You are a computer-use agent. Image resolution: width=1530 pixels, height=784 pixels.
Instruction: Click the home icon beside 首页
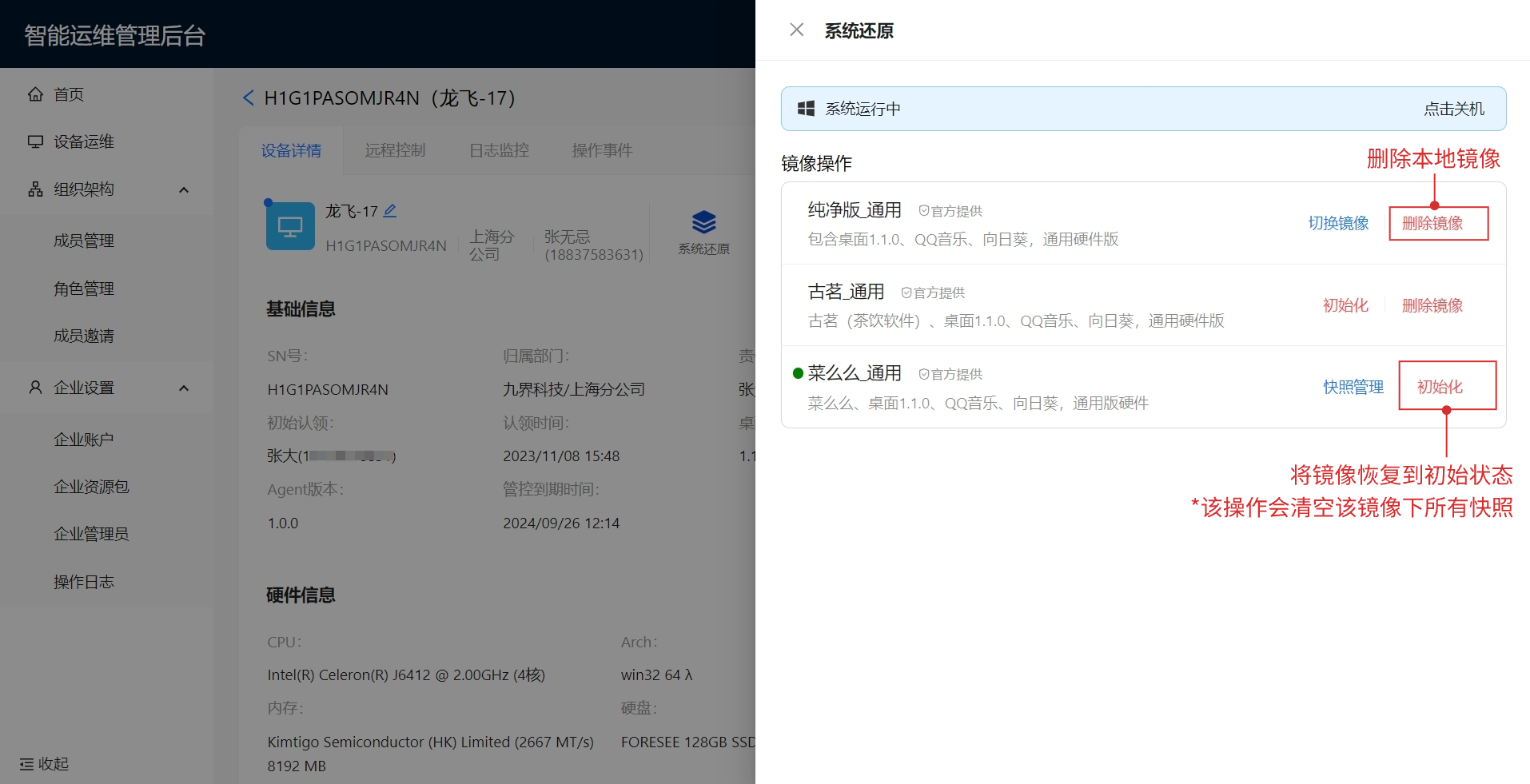pyautogui.click(x=35, y=94)
